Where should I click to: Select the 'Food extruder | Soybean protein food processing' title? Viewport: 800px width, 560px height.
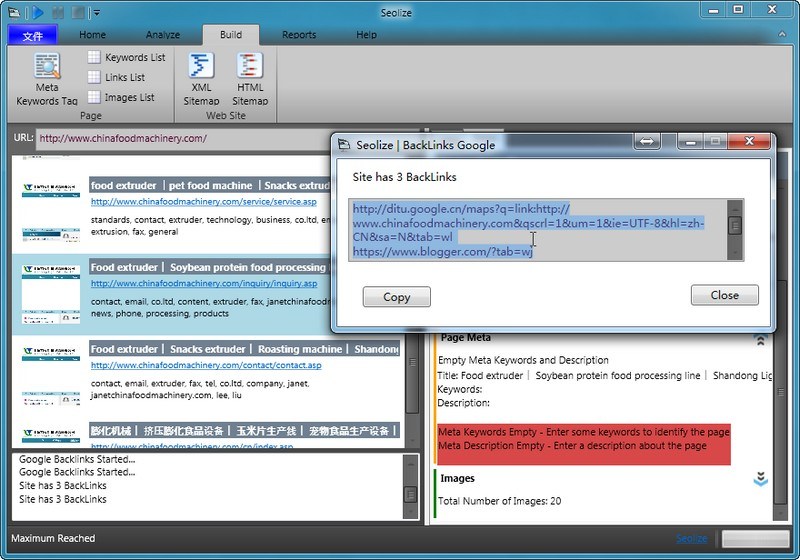coord(211,267)
